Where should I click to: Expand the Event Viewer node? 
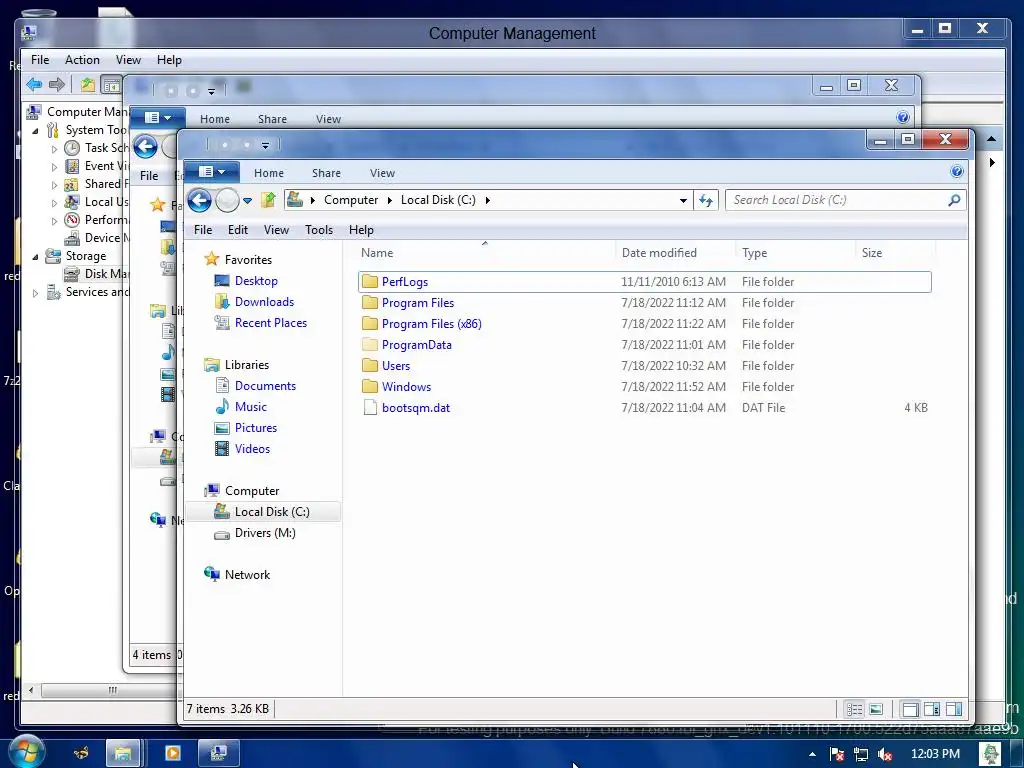(x=54, y=167)
